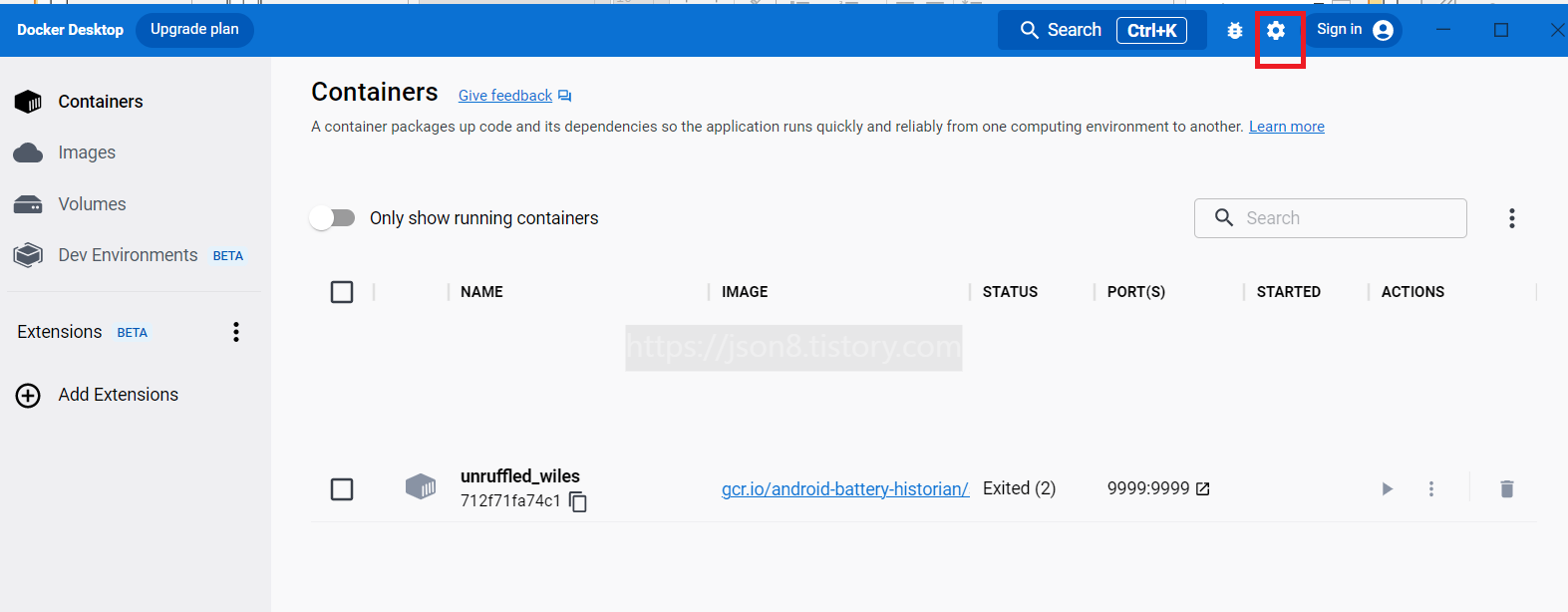Open the Extensions three-dot menu
This screenshot has width=1568, height=612.
click(x=236, y=332)
